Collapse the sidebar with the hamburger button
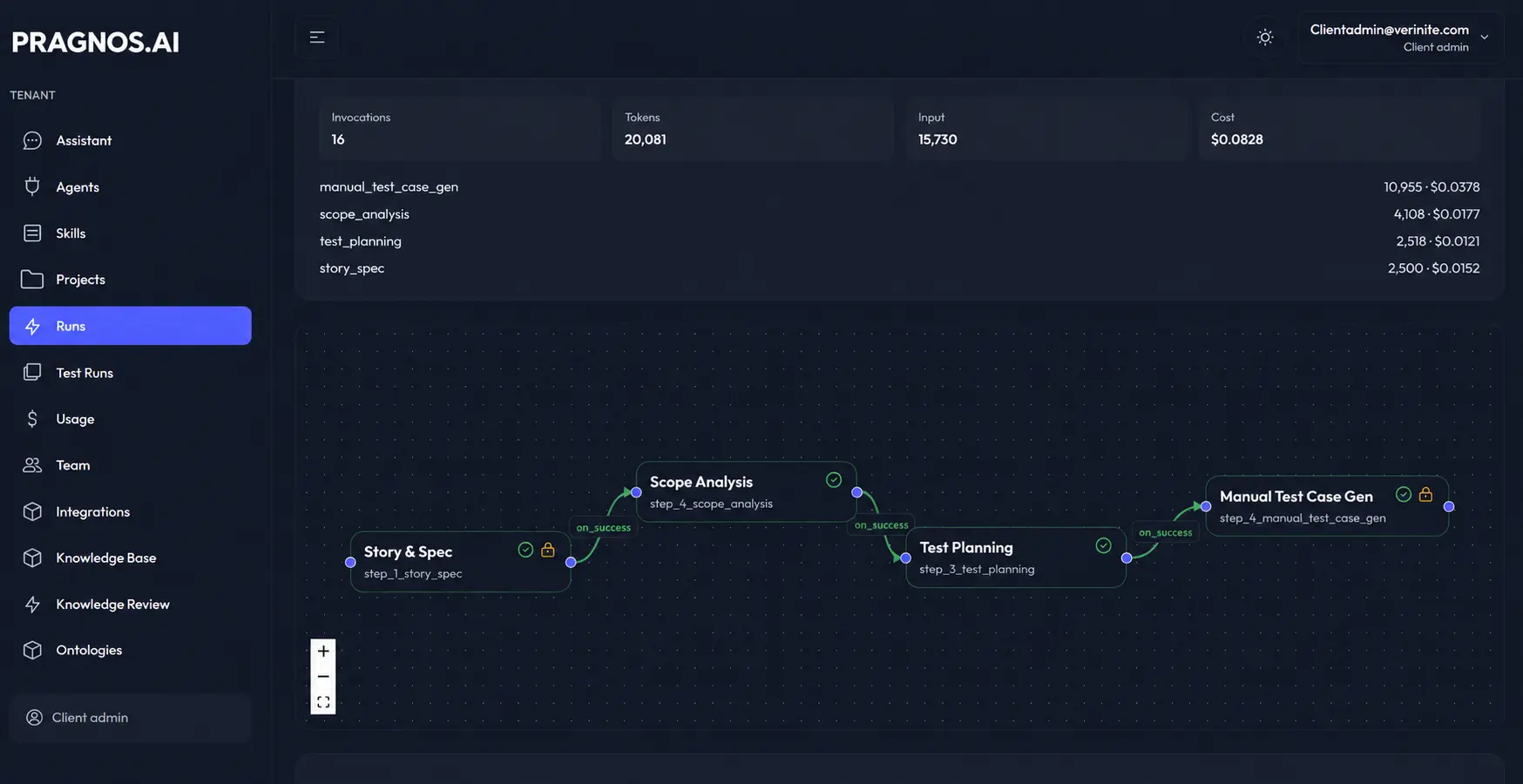The width and height of the screenshot is (1523, 784). 317,37
